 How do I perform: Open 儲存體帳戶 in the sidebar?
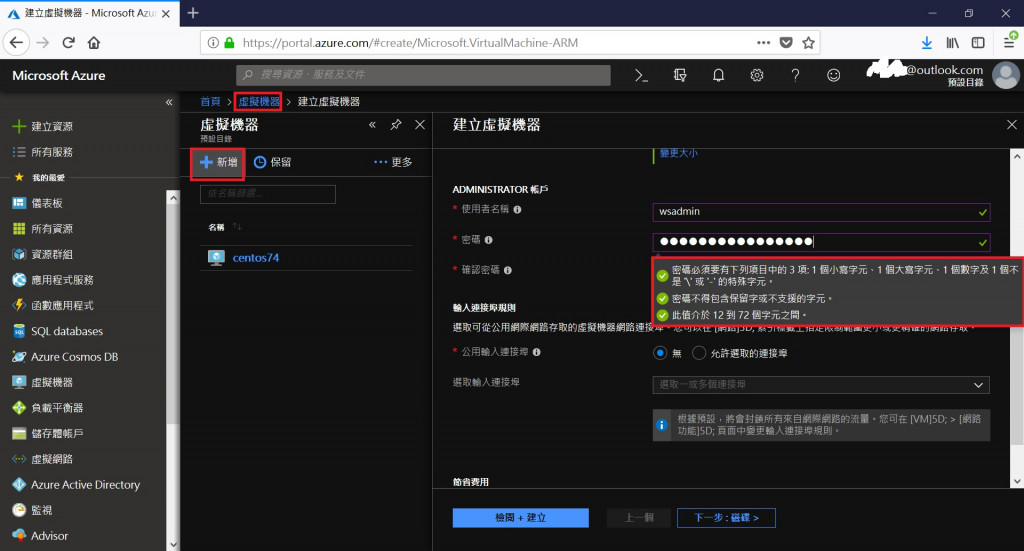pyautogui.click(x=48, y=433)
